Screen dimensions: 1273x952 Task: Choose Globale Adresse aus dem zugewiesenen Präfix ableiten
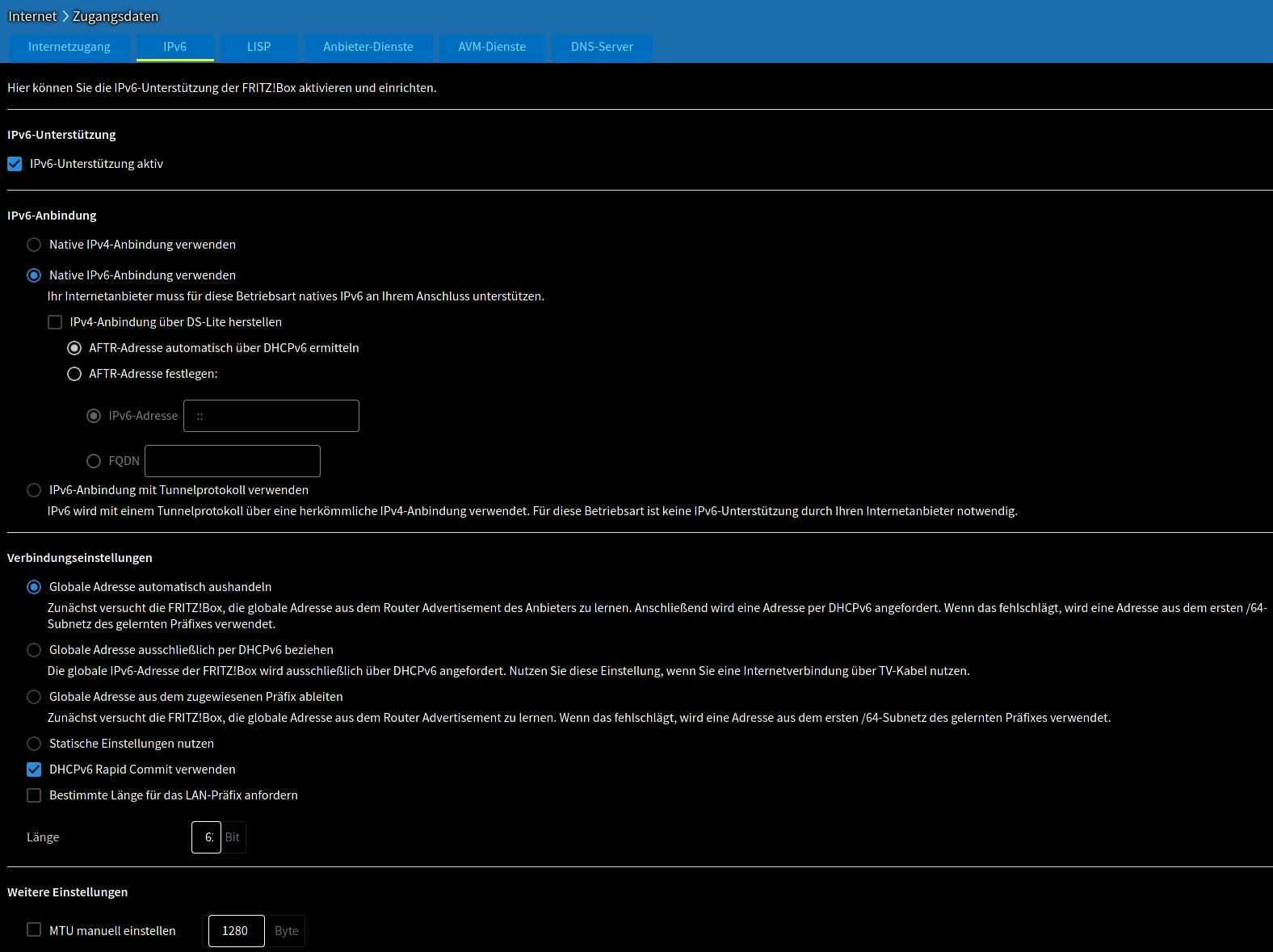(x=34, y=697)
